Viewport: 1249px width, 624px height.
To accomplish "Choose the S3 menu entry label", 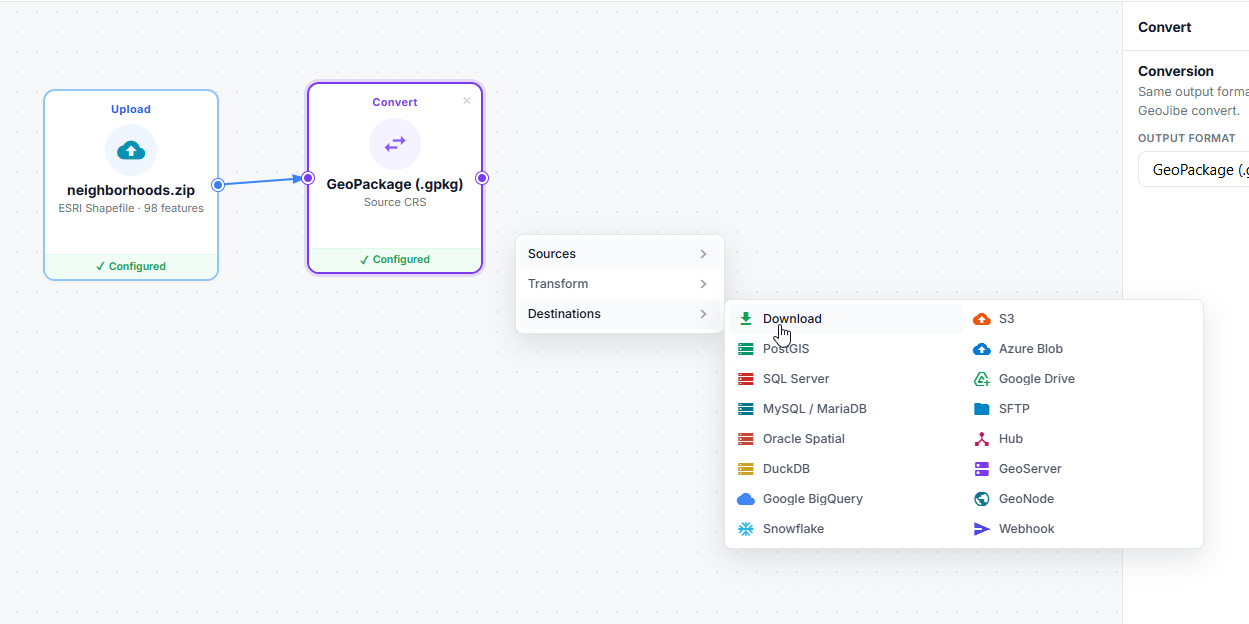I will [x=1006, y=319].
